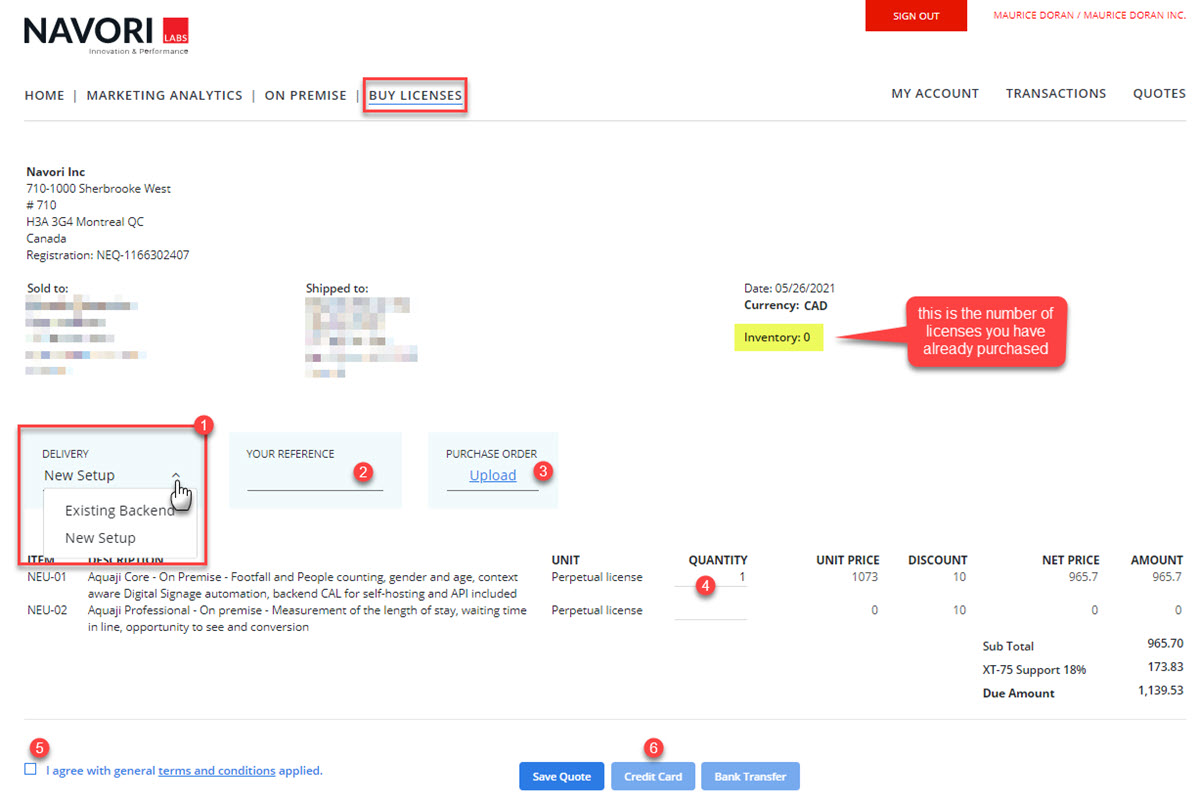This screenshot has height=806, width=1200.
Task: Click the XT-75 Support 18% label
Action: pos(1034,669)
